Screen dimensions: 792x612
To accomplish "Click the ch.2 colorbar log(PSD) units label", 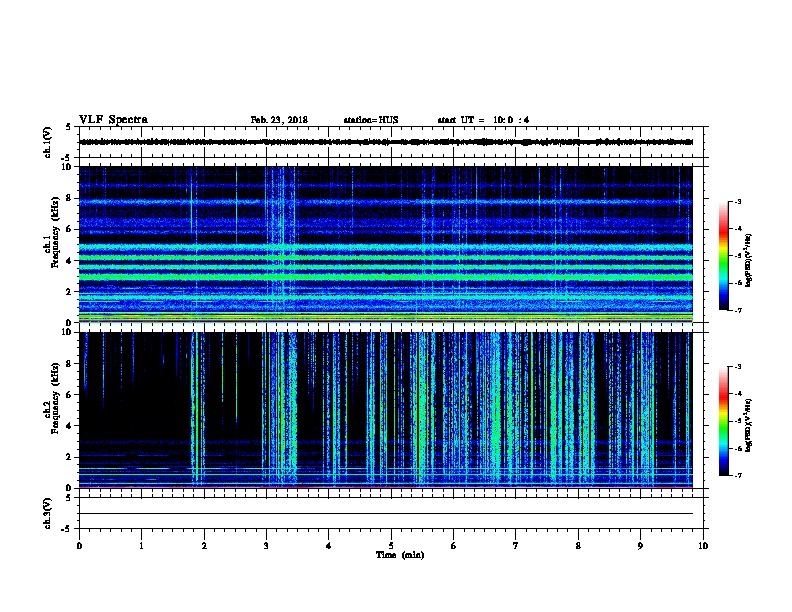I will 748,425.
